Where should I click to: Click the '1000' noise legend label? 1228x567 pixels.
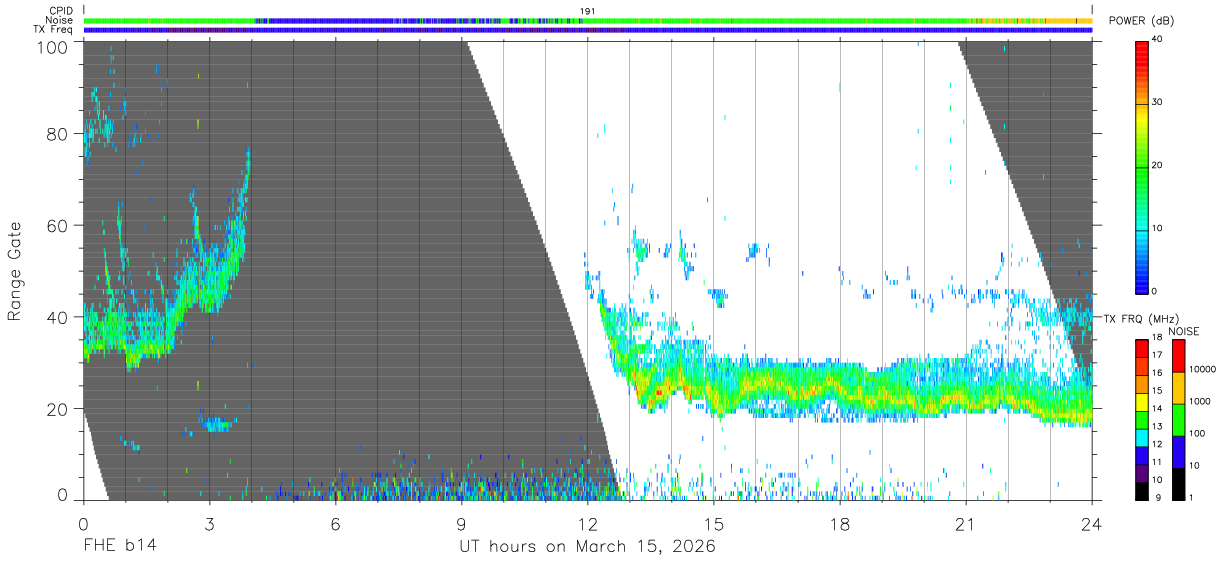(1198, 401)
